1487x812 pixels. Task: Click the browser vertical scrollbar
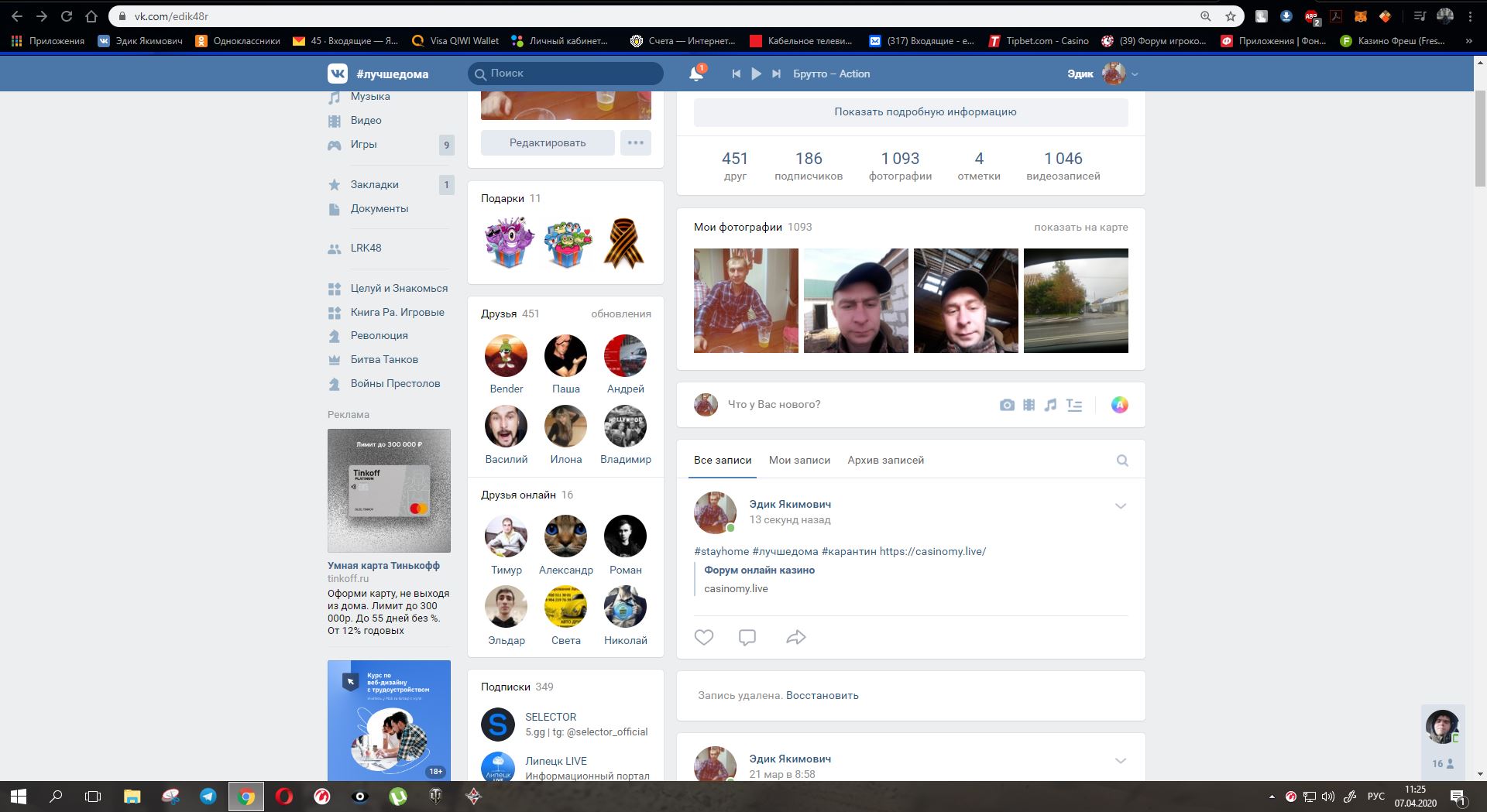tap(1480, 139)
